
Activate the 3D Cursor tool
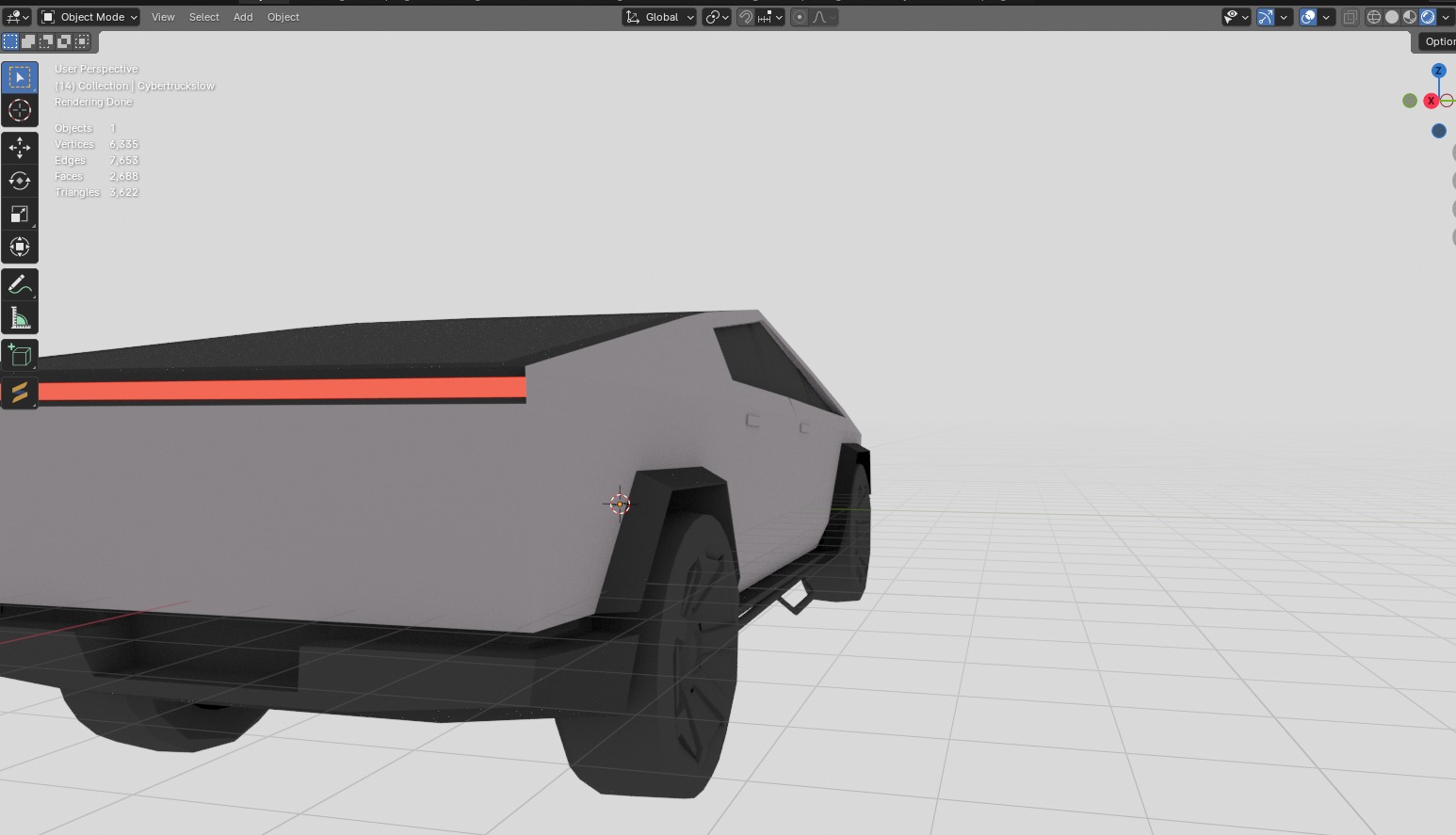point(20,111)
